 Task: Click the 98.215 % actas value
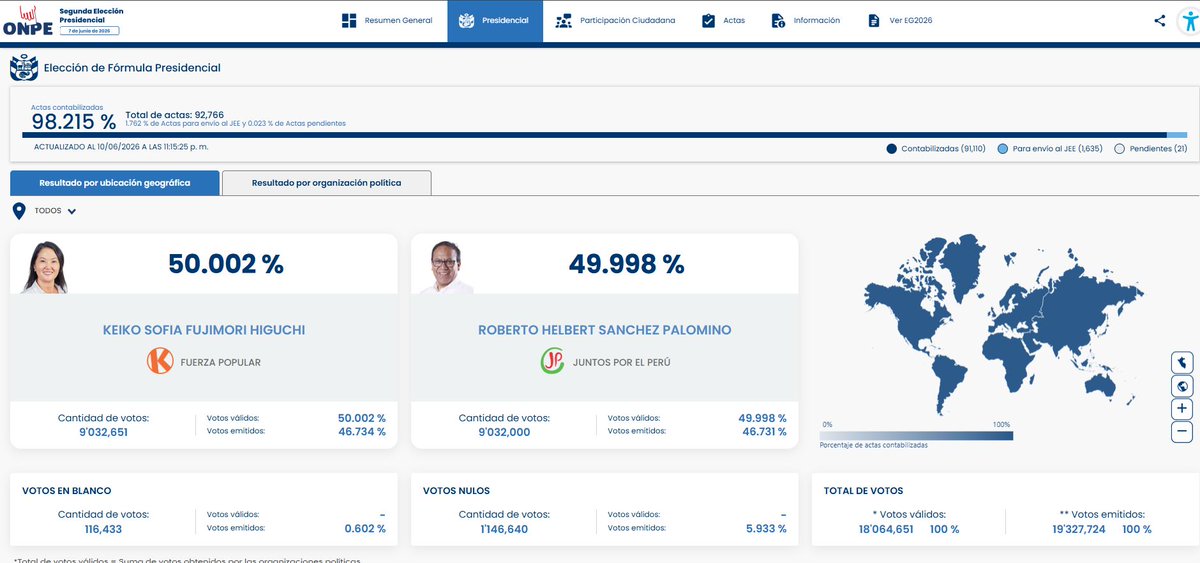click(74, 121)
